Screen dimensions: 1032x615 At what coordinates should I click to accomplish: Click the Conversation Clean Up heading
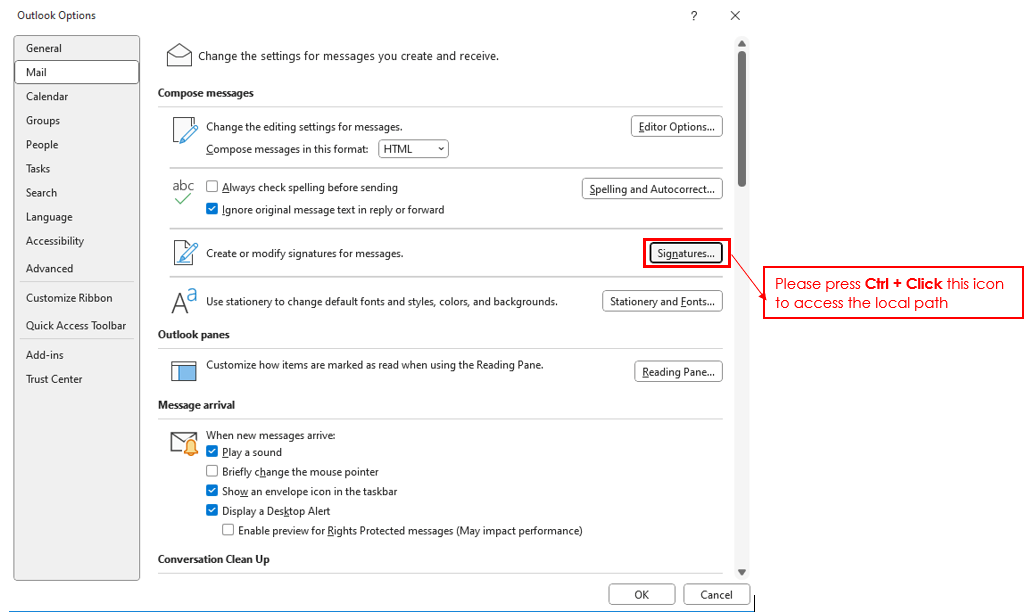tap(213, 559)
